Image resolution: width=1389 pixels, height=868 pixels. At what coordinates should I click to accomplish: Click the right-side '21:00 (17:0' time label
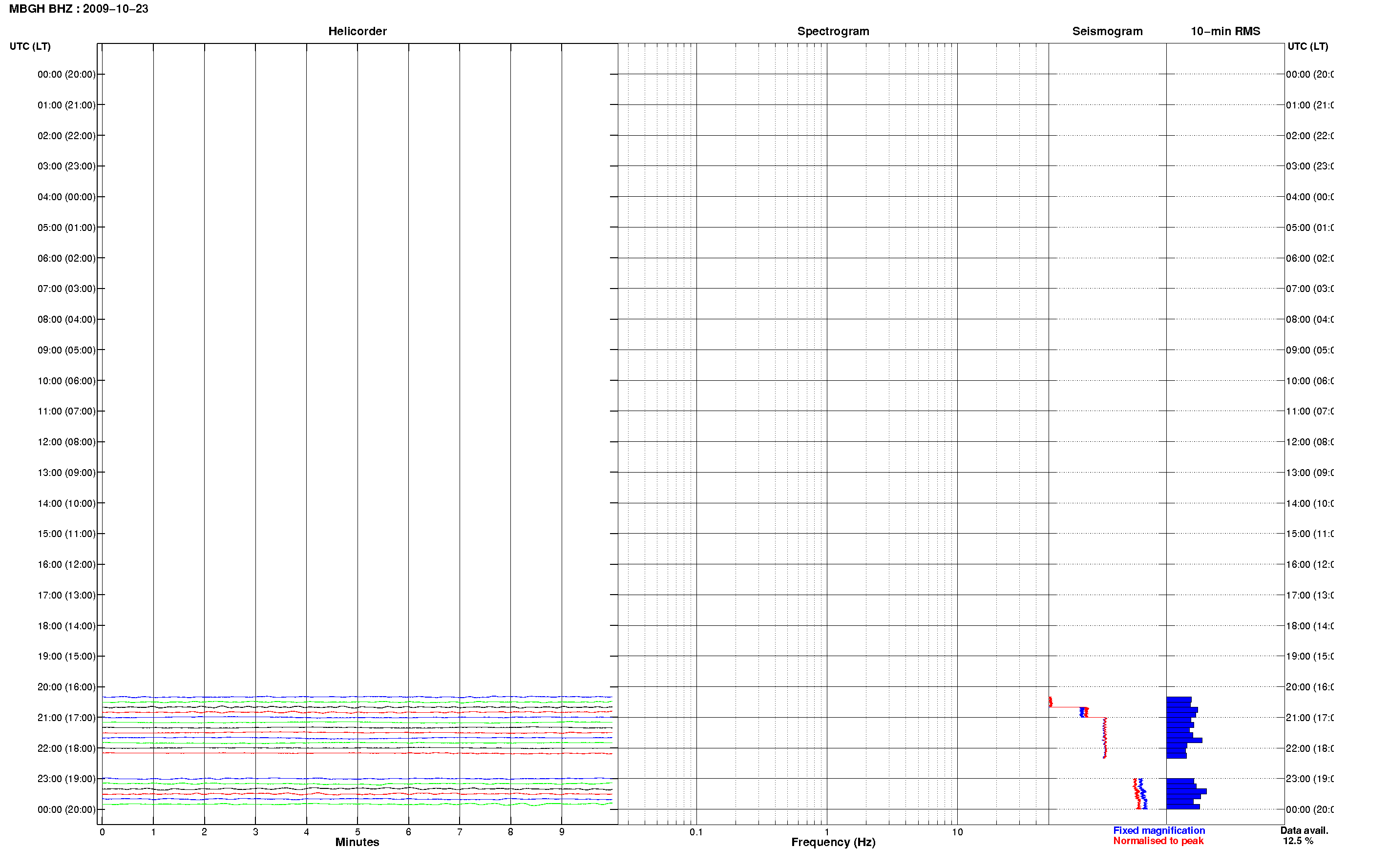tap(1310, 718)
